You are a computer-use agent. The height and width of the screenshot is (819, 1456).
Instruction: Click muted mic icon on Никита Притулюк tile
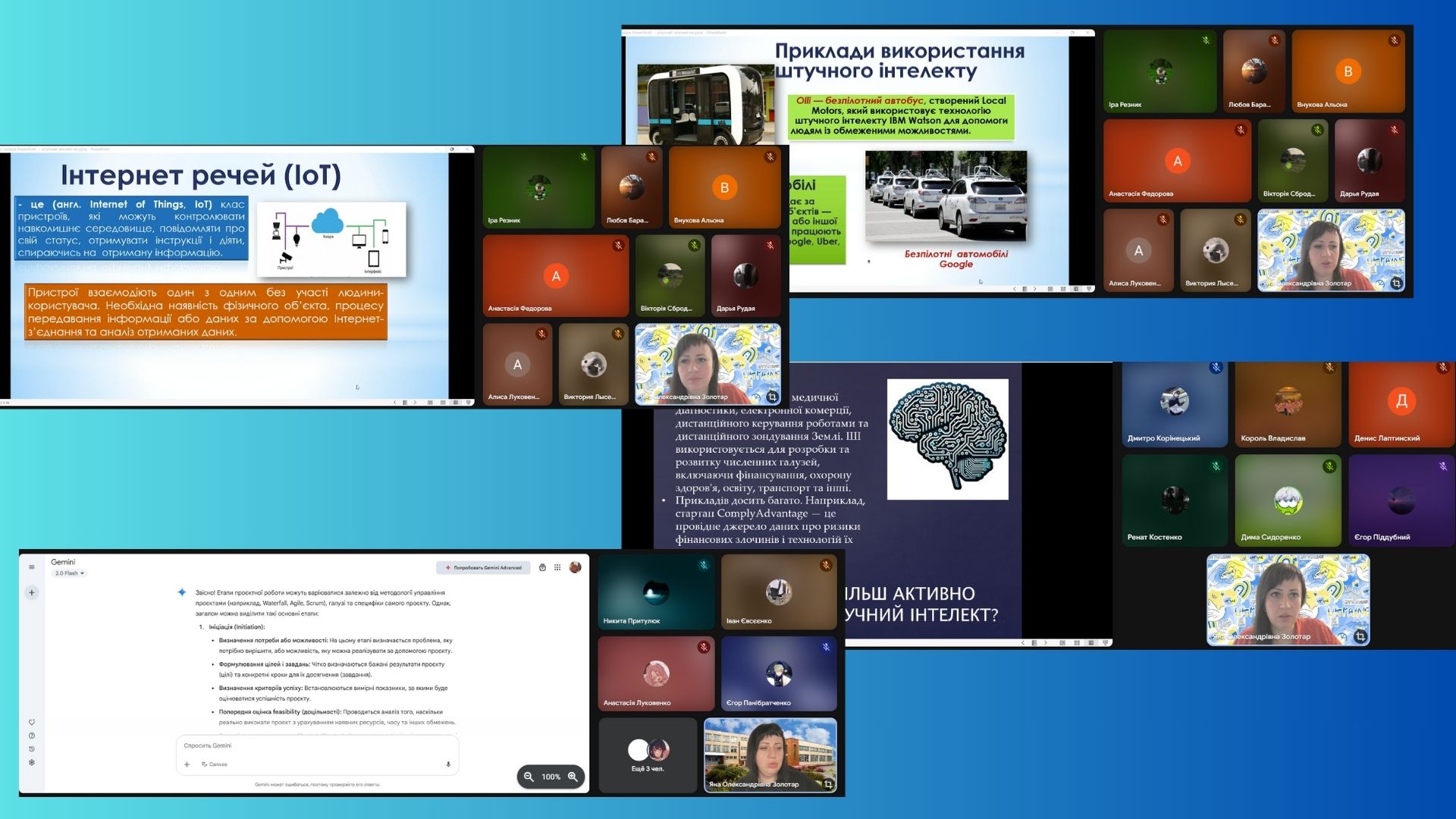click(x=704, y=565)
